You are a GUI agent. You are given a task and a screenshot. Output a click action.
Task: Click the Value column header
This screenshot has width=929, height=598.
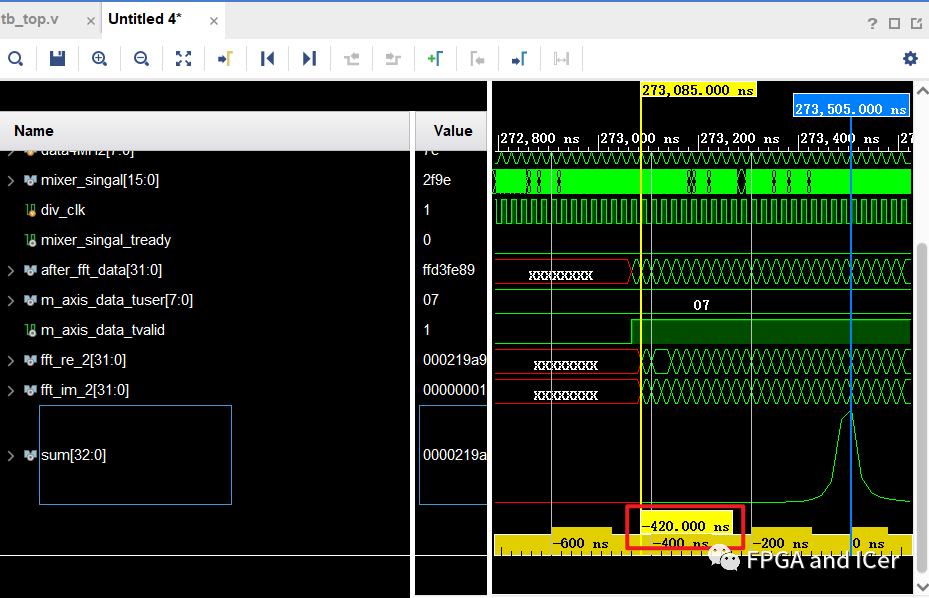pos(453,131)
